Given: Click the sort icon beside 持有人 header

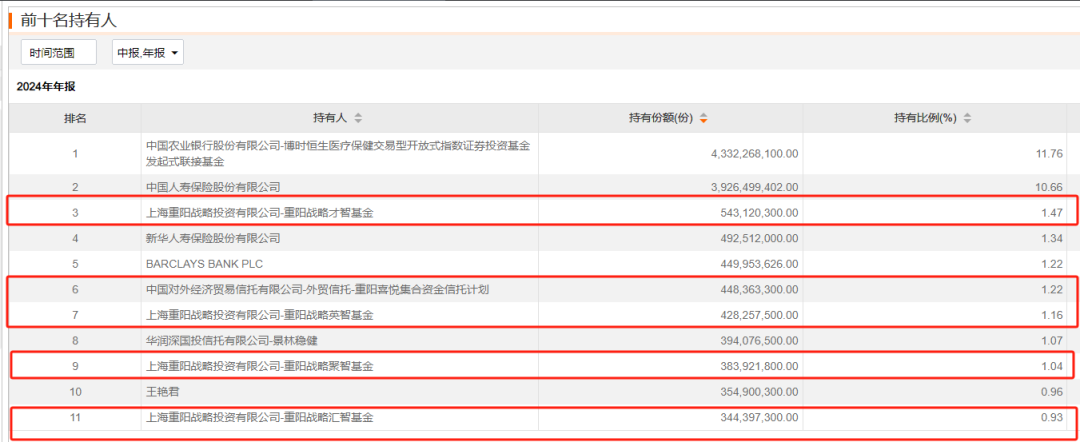Looking at the screenshot, I should pyautogui.click(x=359, y=118).
